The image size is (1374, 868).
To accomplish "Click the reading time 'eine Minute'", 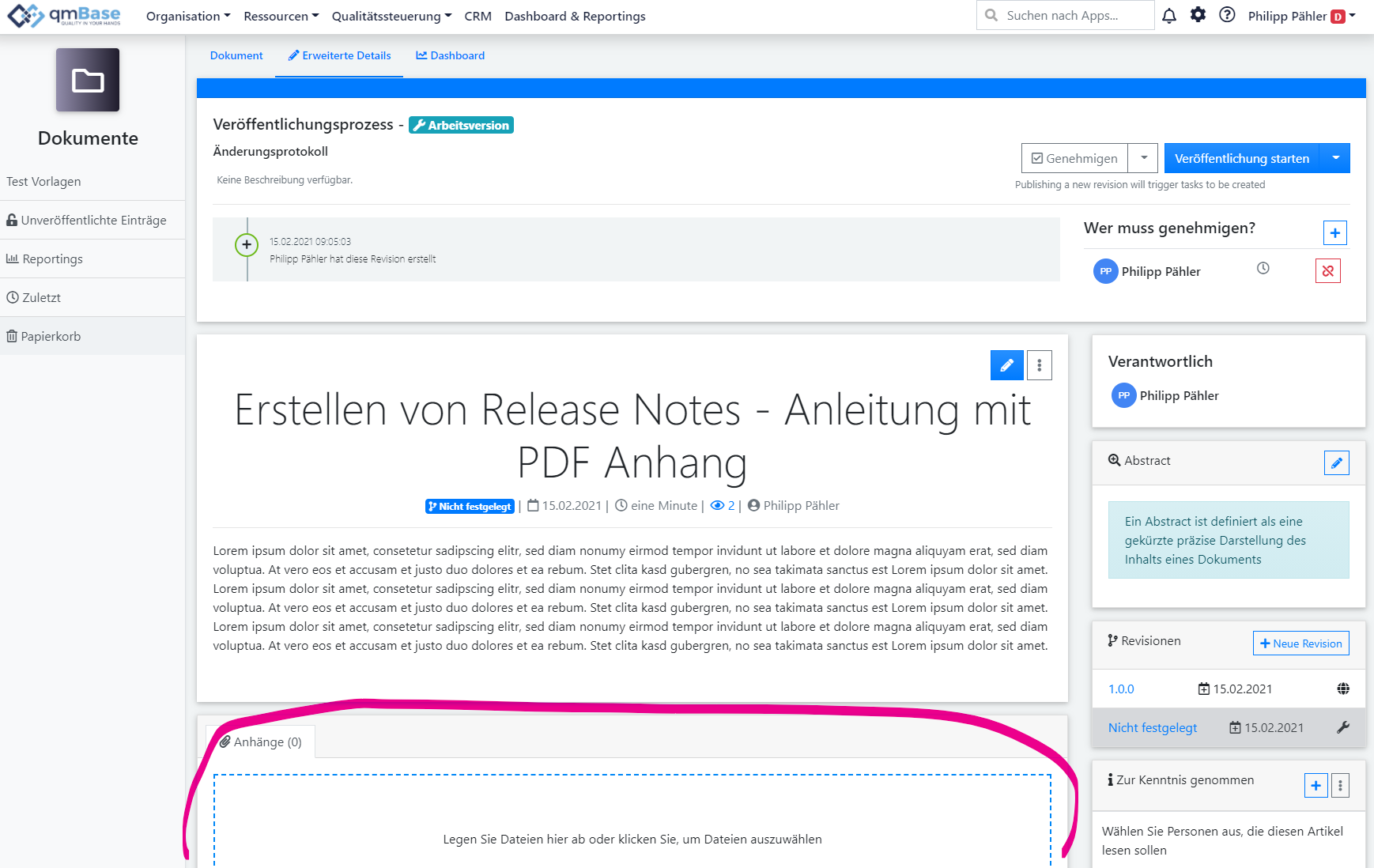I will 664,506.
